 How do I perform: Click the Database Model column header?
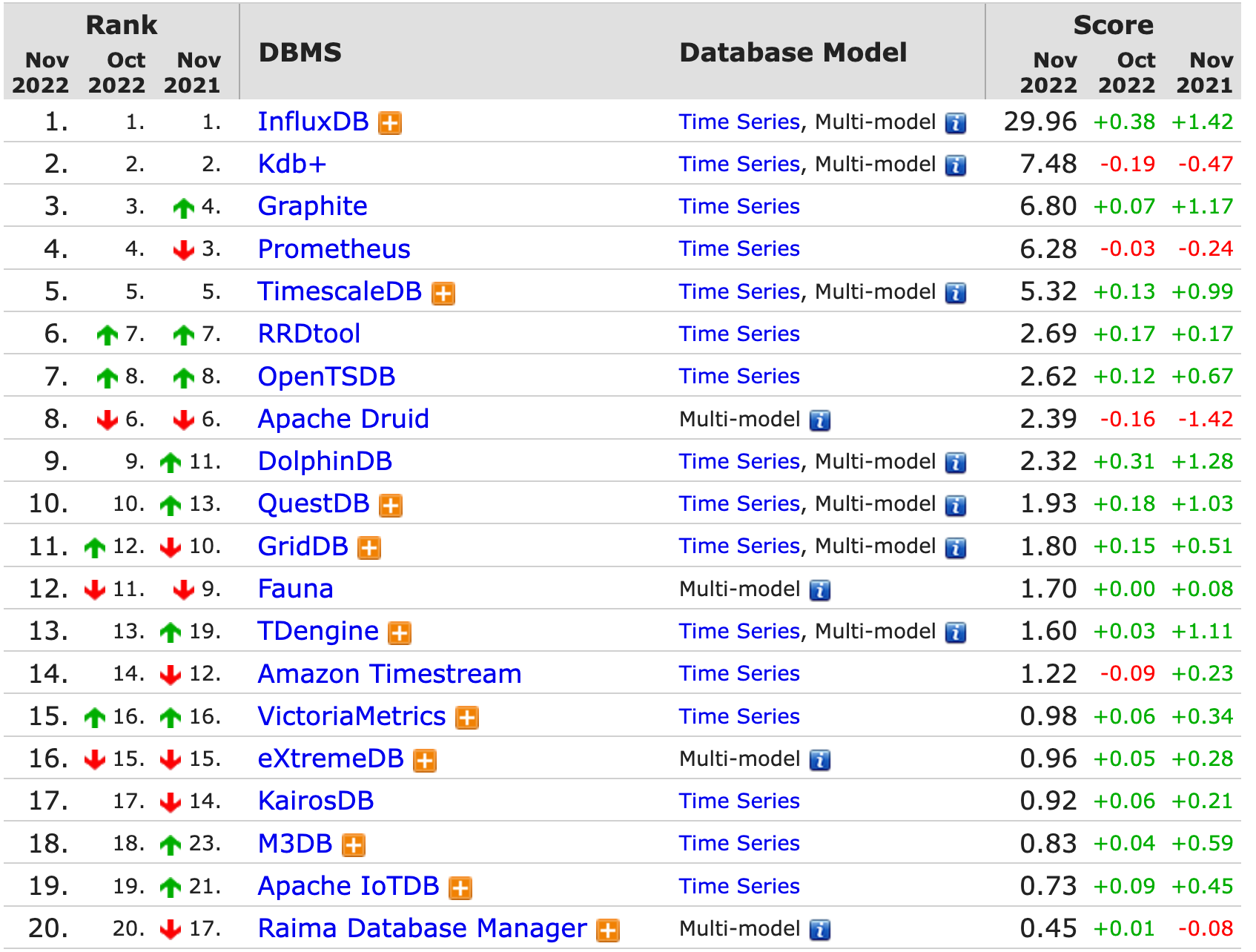point(793,53)
